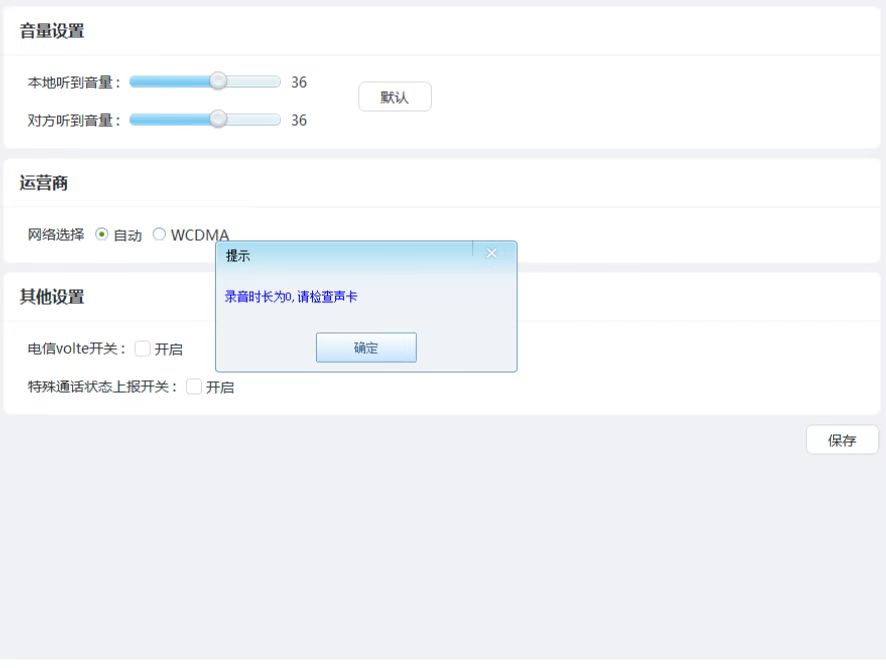Click the 确定 button in the dialog
886x668 pixels.
pyautogui.click(x=366, y=348)
